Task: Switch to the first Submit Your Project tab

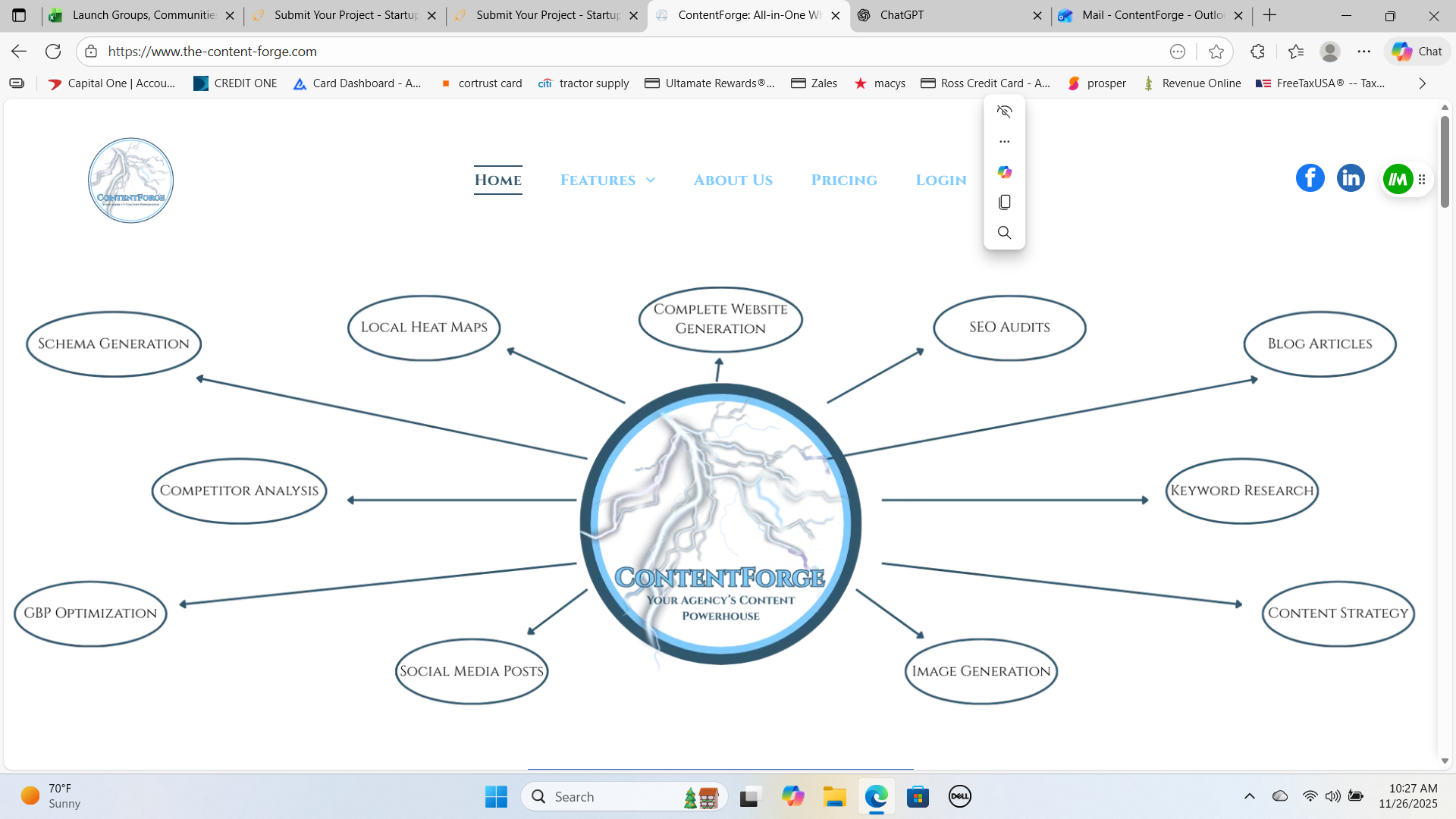Action: point(346,15)
